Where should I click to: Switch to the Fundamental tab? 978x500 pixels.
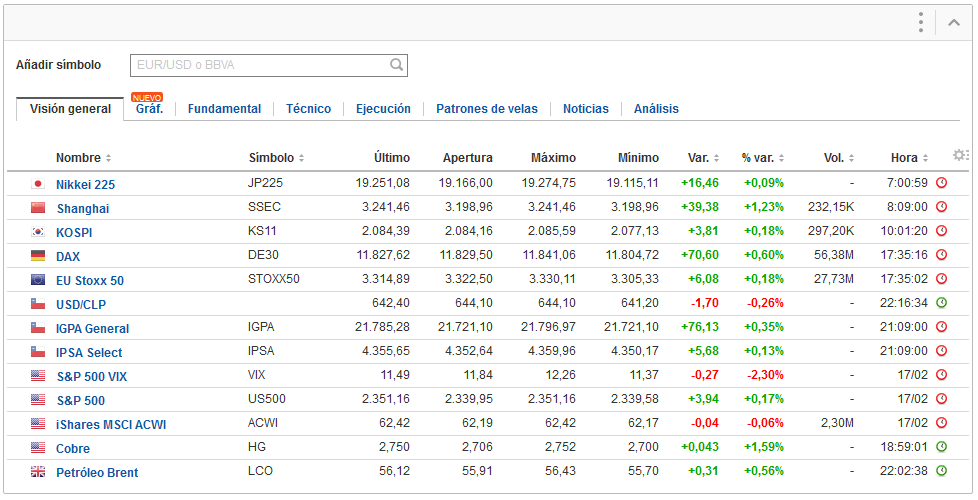[225, 108]
